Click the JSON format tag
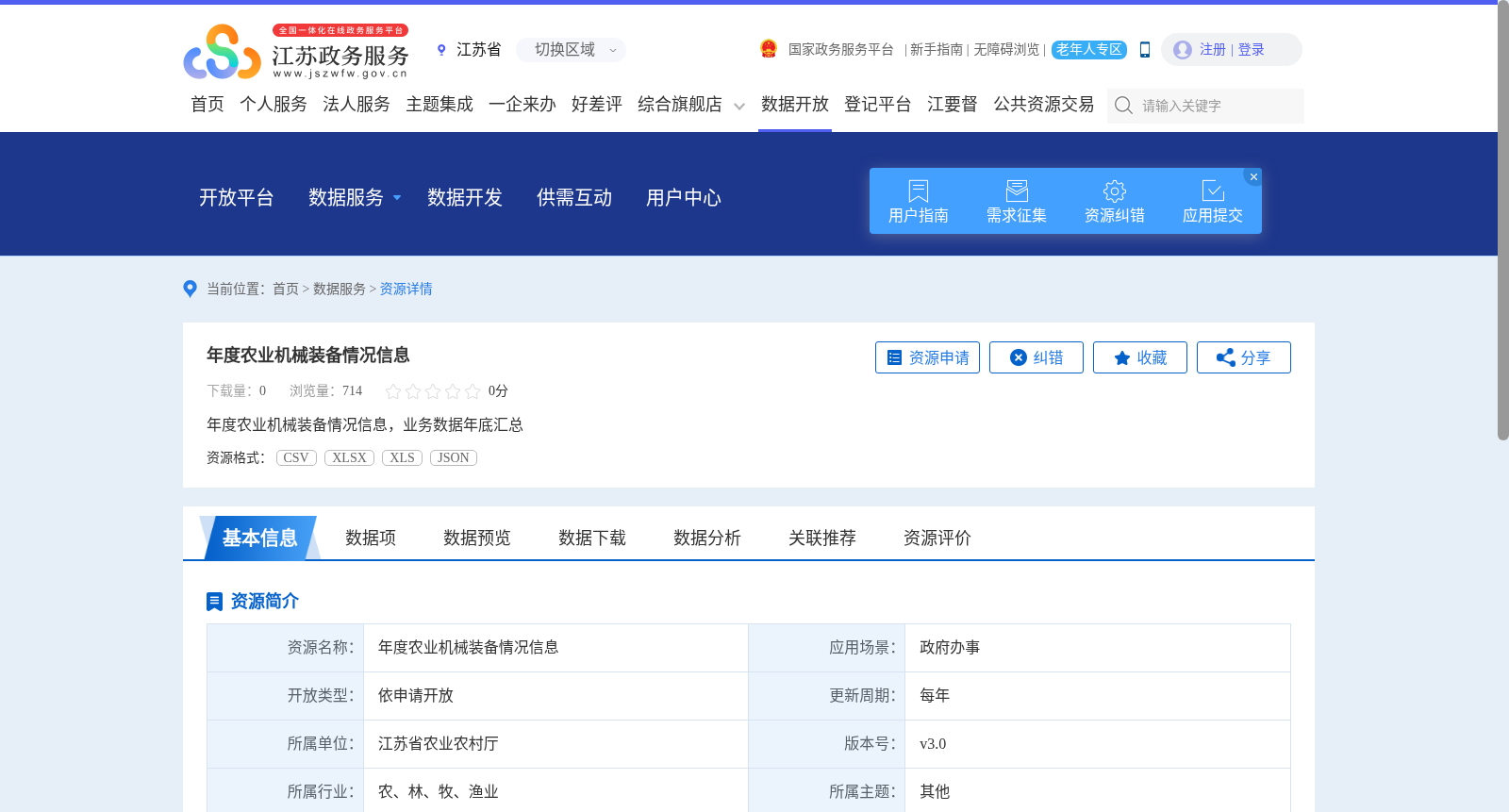The height and width of the screenshot is (812, 1509). 454,457
